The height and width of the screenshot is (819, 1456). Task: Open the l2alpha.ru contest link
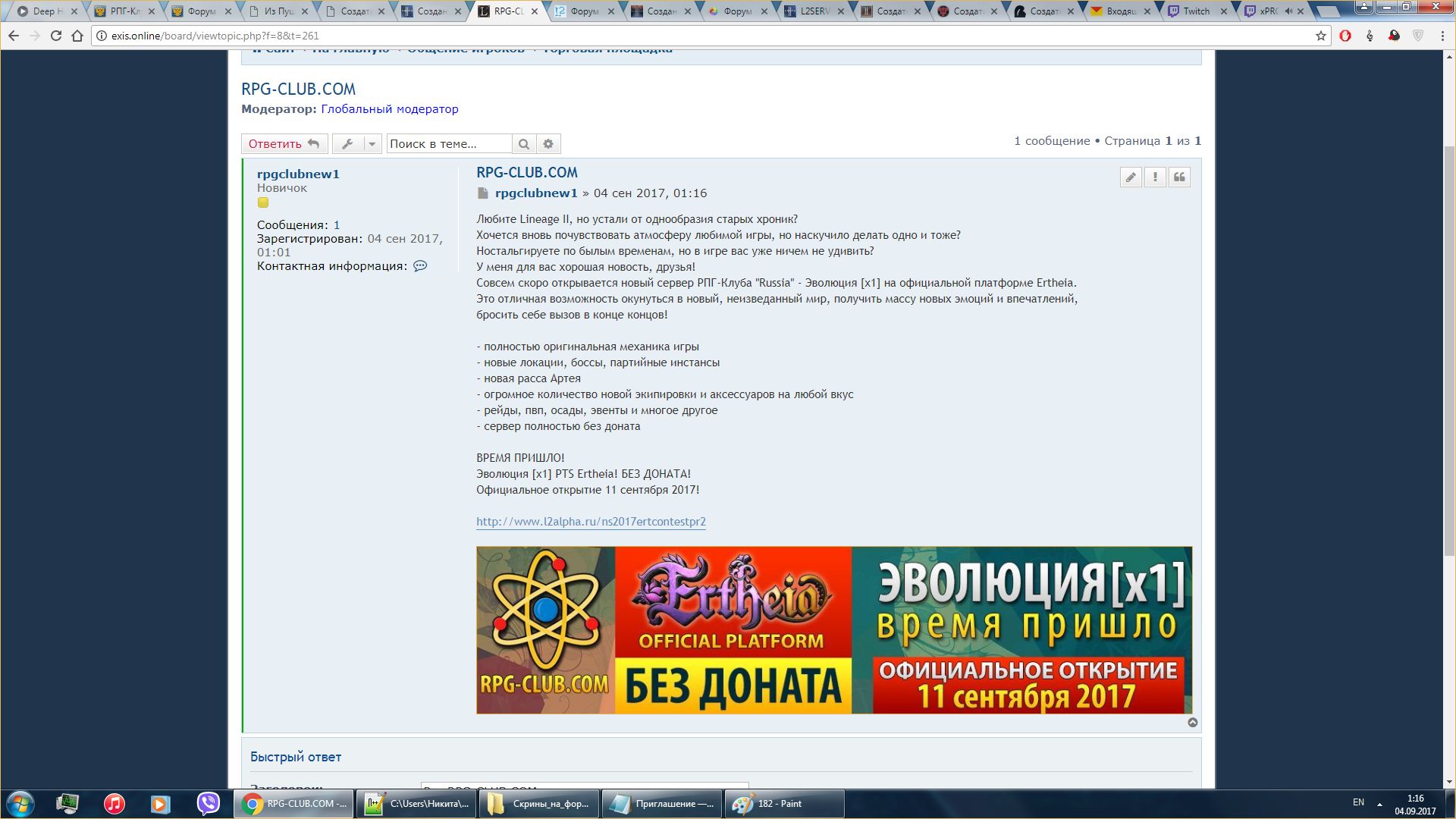tap(591, 522)
